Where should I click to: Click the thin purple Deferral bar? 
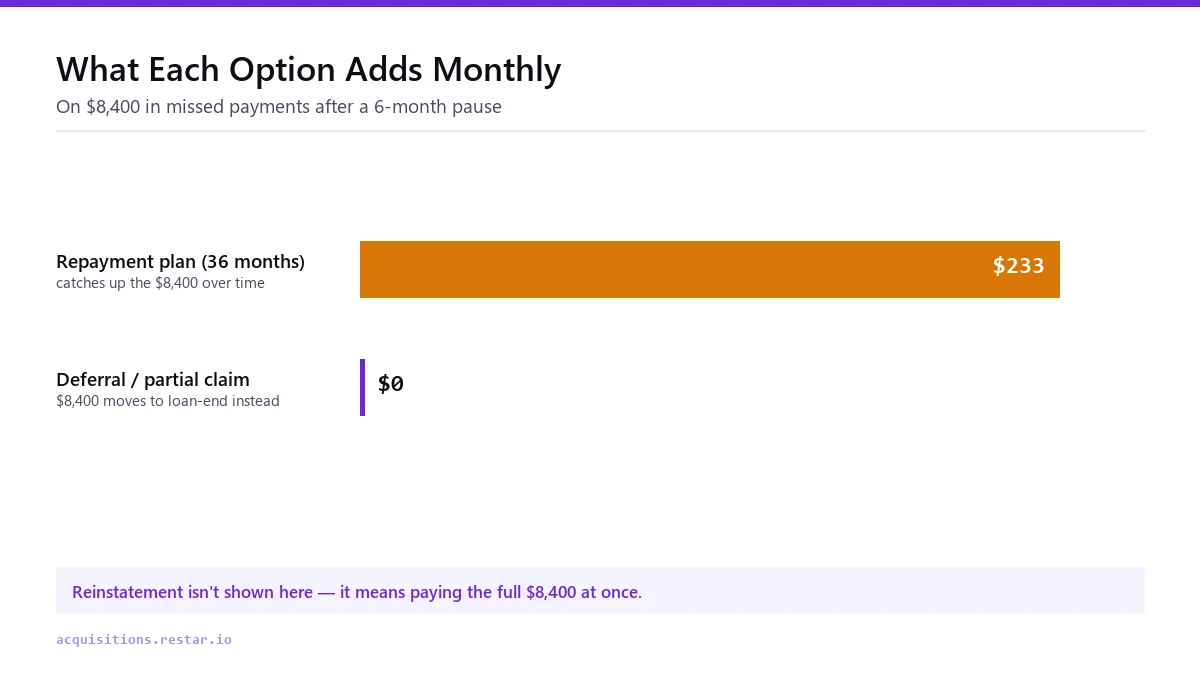point(362,387)
